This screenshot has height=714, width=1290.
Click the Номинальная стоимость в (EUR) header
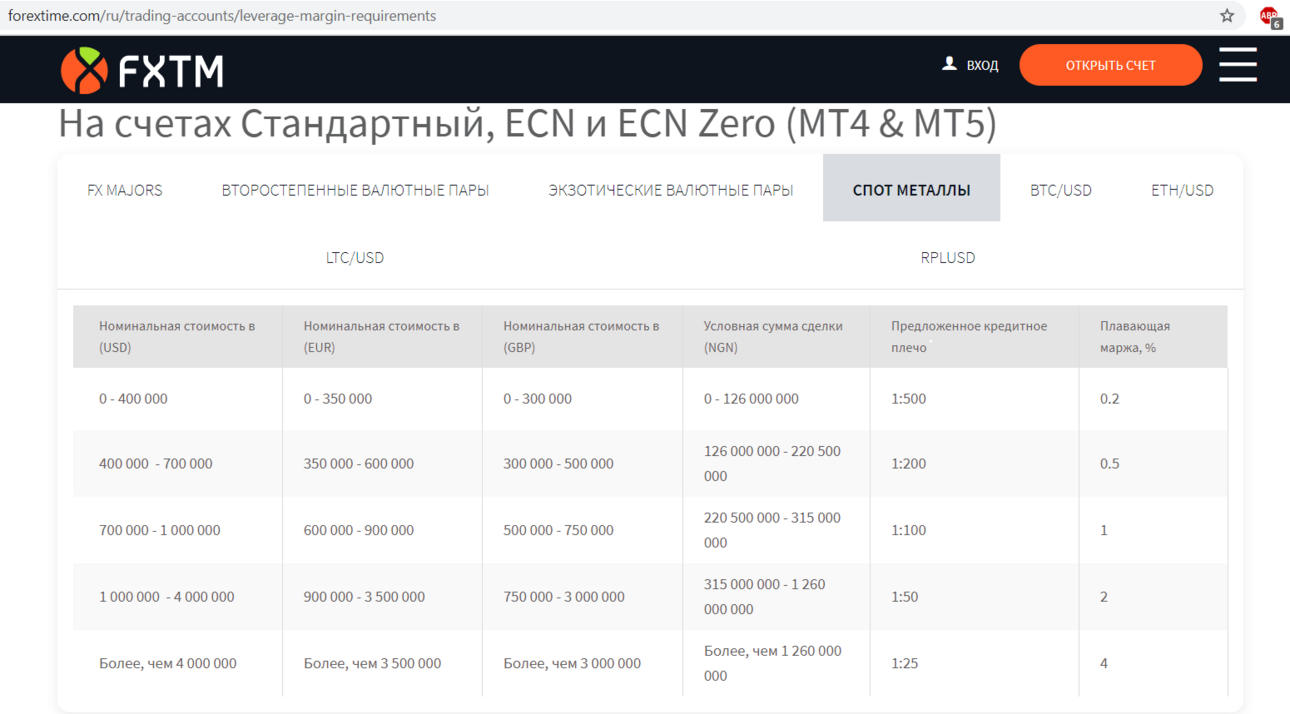(x=382, y=337)
